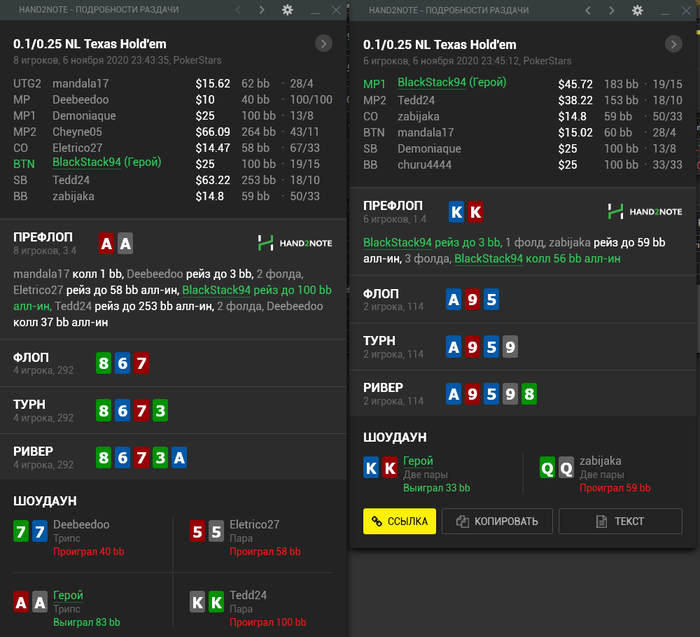Click Проиграл 100 bb result text
Screen dimensions: 700x637
pyautogui.click(x=268, y=622)
